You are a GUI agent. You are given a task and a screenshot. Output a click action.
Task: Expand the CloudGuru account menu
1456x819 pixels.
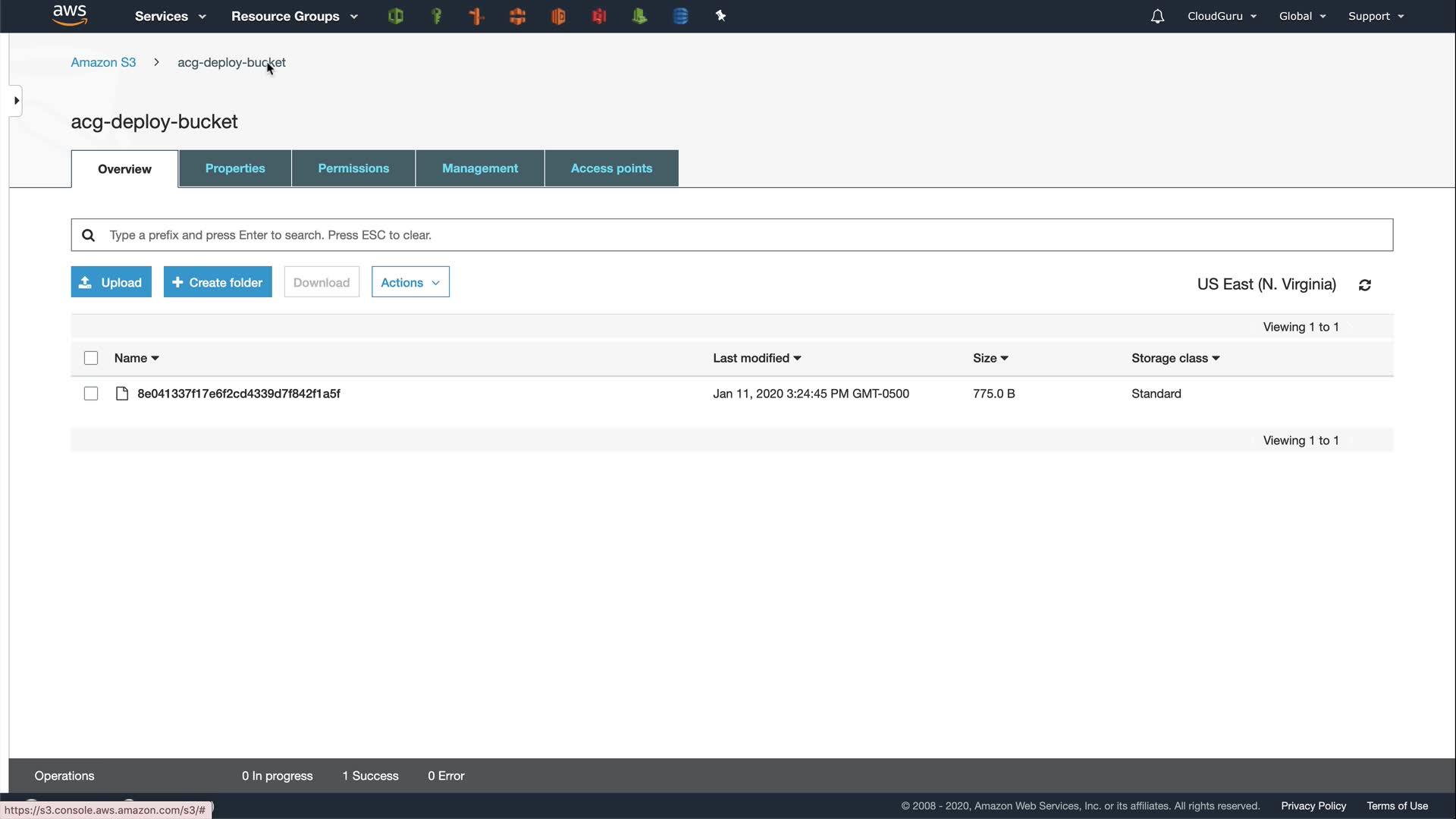1222,16
